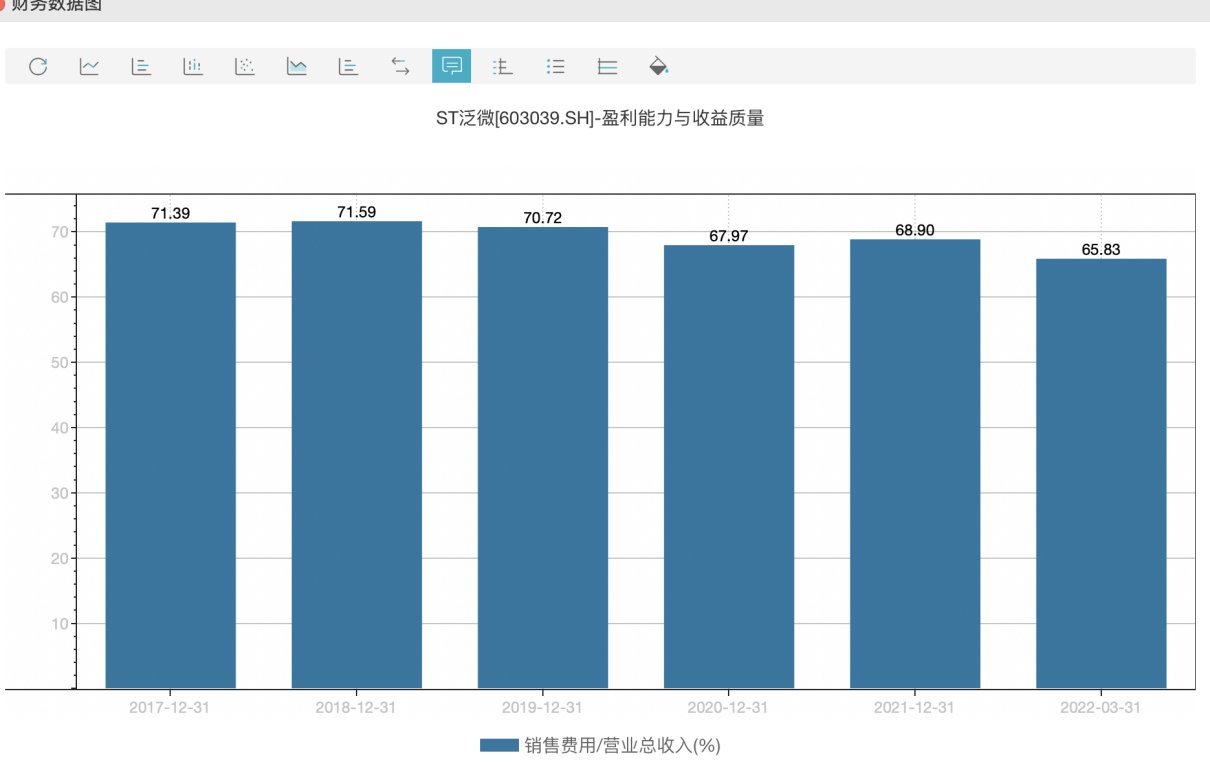The width and height of the screenshot is (1210, 762).
Task: Click the 68.90 data label
Action: 915,230
